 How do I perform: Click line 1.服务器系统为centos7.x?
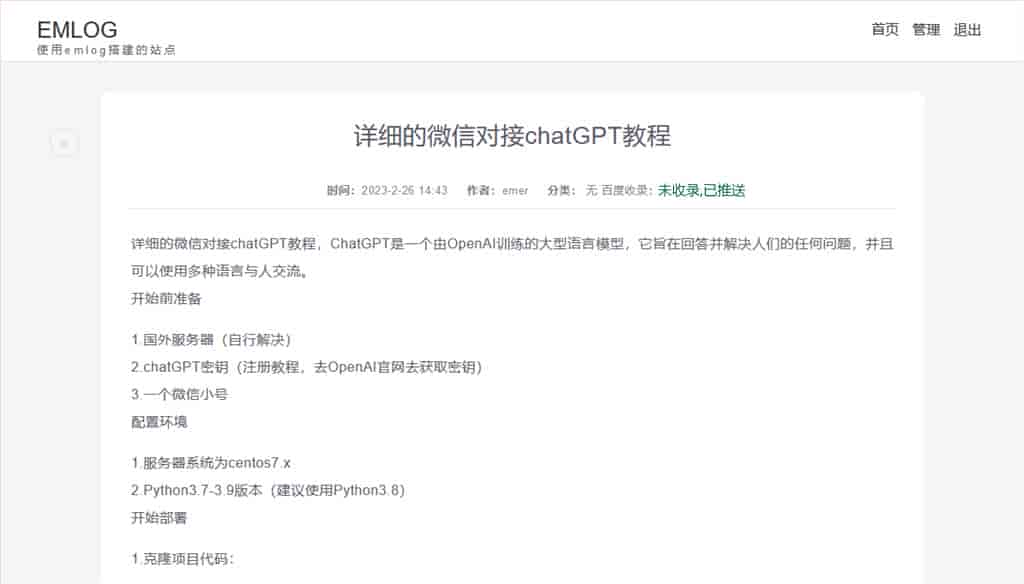(x=210, y=463)
